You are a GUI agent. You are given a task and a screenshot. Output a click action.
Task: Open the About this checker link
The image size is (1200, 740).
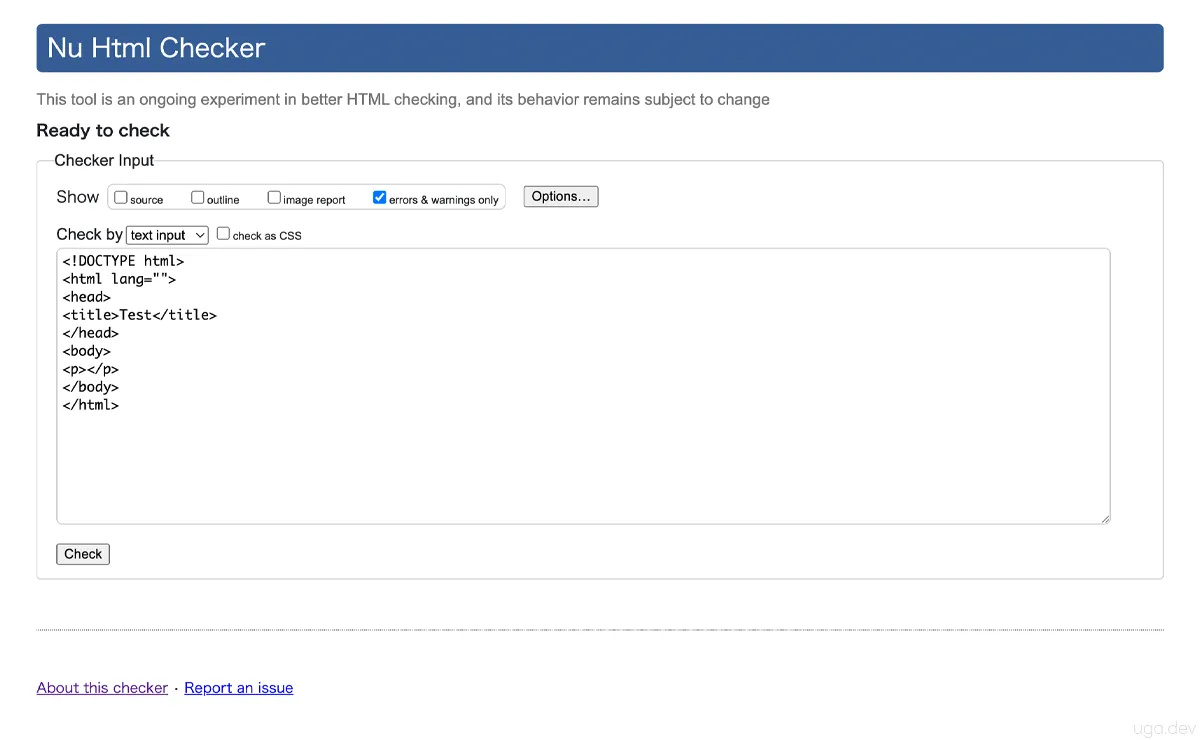(x=102, y=688)
